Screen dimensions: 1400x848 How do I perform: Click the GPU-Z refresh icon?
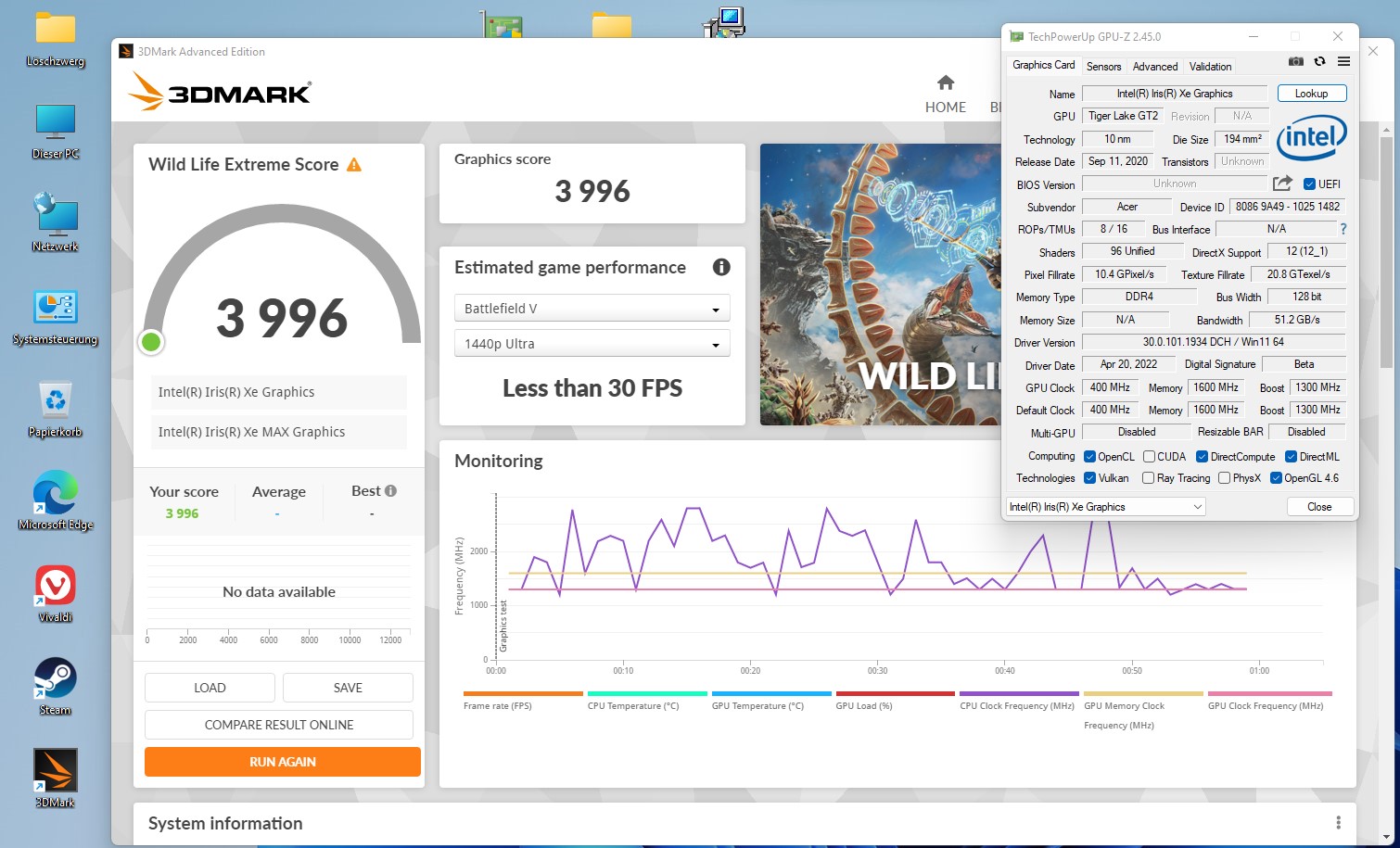coord(1319,62)
